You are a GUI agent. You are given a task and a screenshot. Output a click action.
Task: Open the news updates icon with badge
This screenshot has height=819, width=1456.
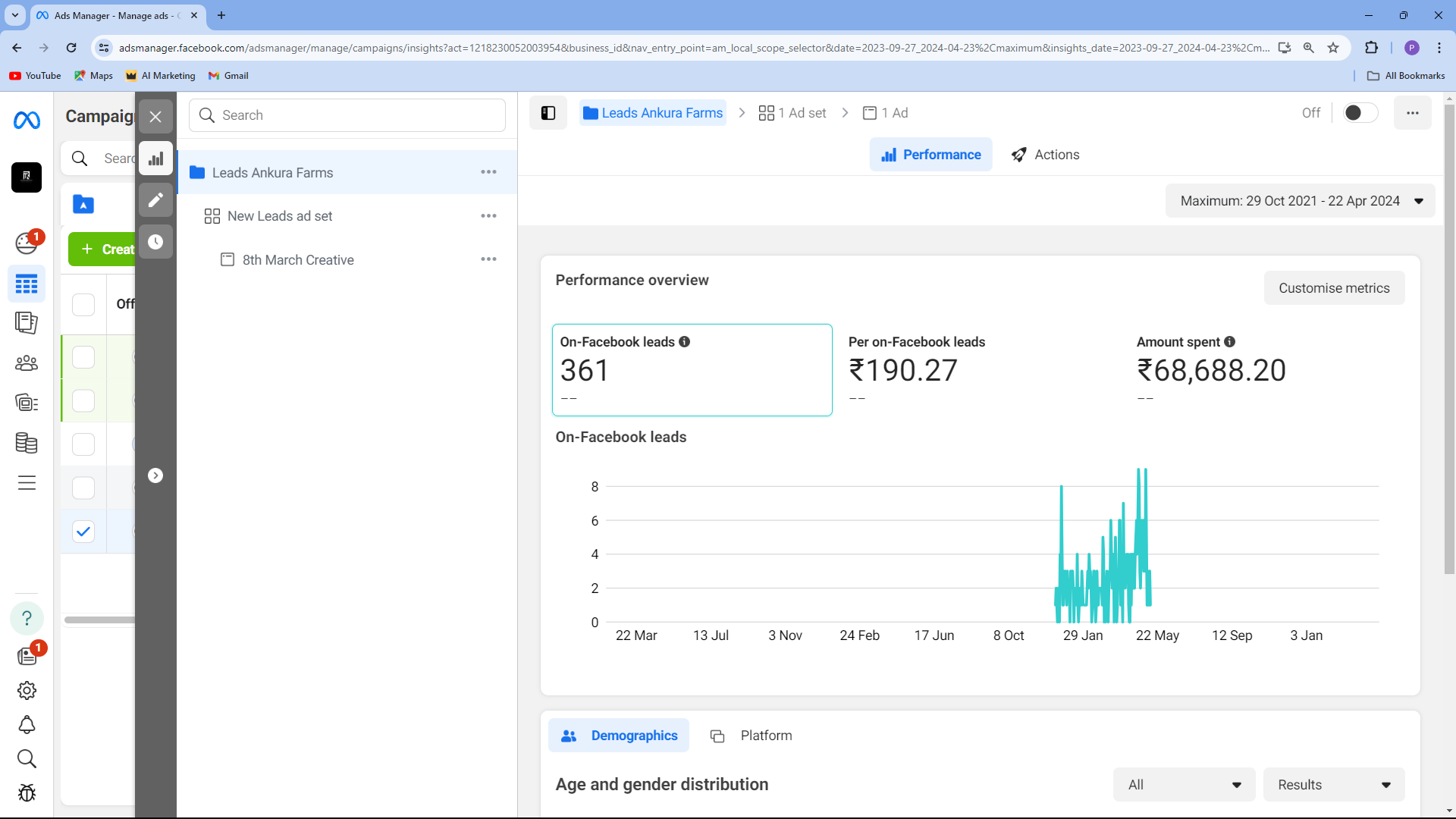pos(28,655)
